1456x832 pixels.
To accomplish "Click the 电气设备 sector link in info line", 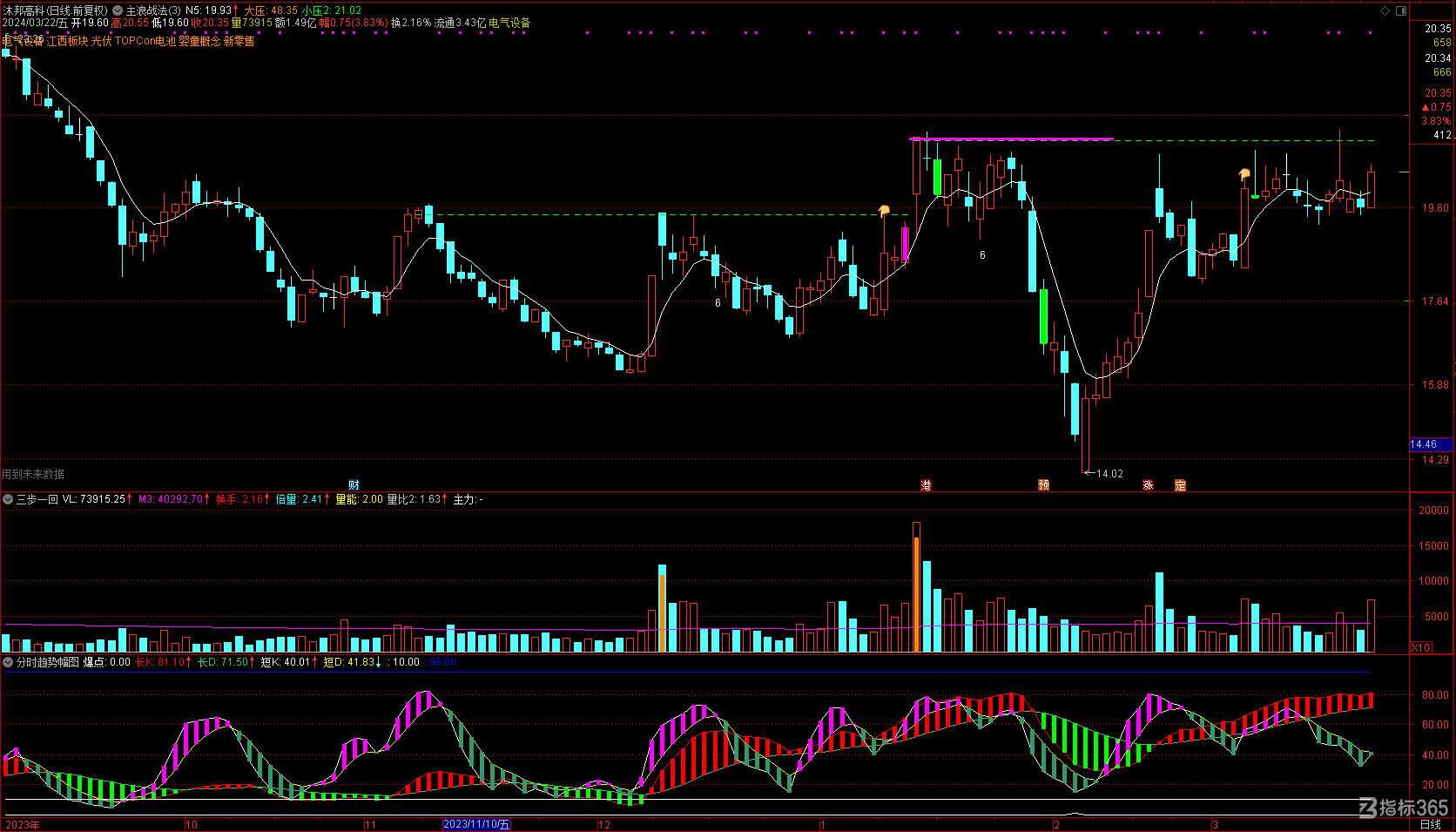I will click(509, 23).
